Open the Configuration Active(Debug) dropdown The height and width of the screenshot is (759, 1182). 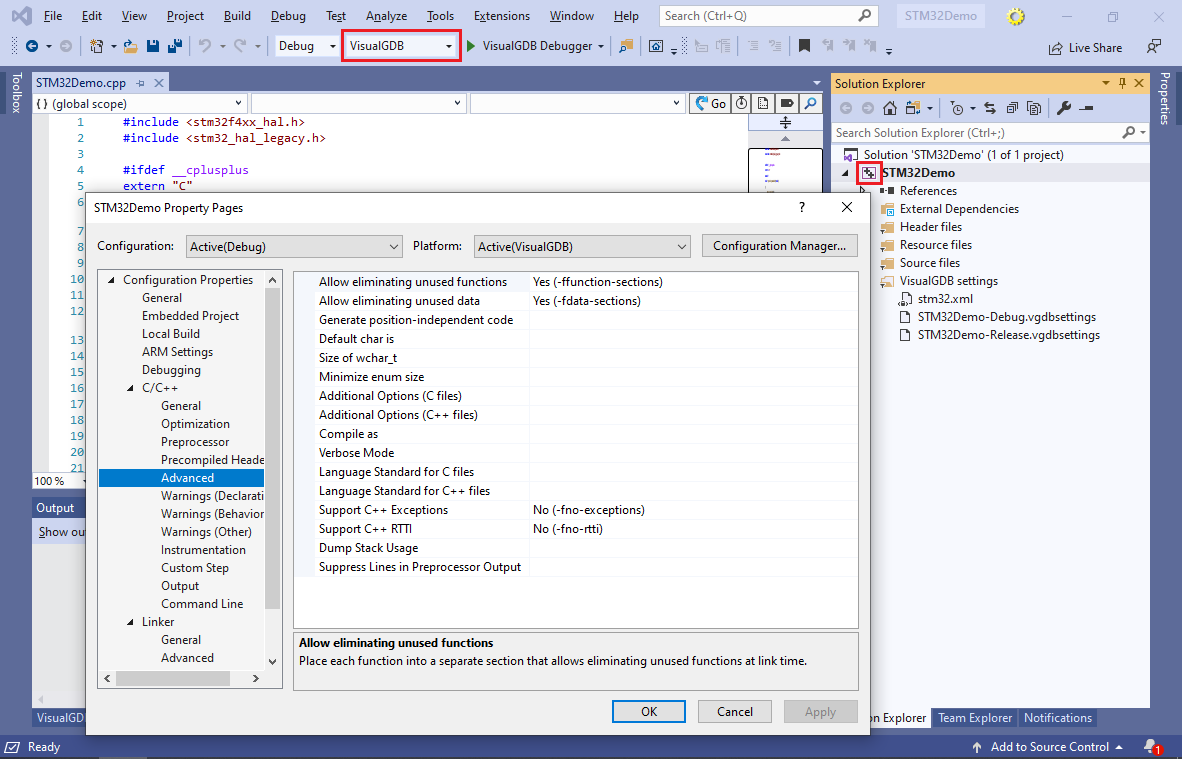click(294, 246)
